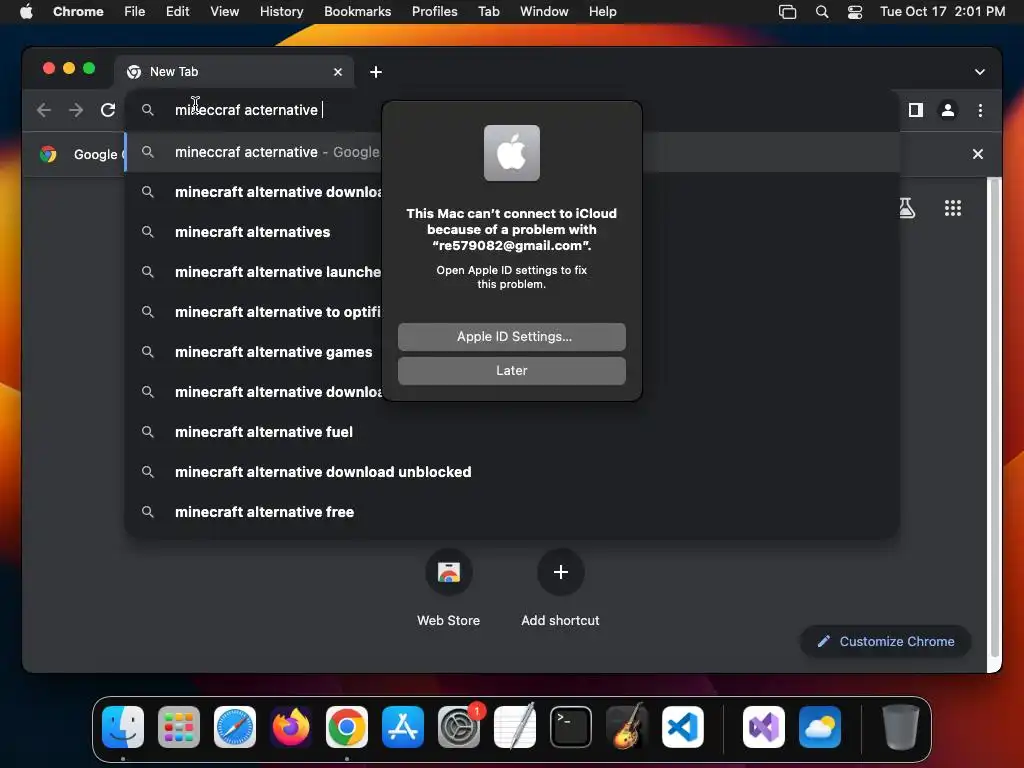1024x768 pixels.
Task: Open the Help menu
Action: pyautogui.click(x=602, y=12)
